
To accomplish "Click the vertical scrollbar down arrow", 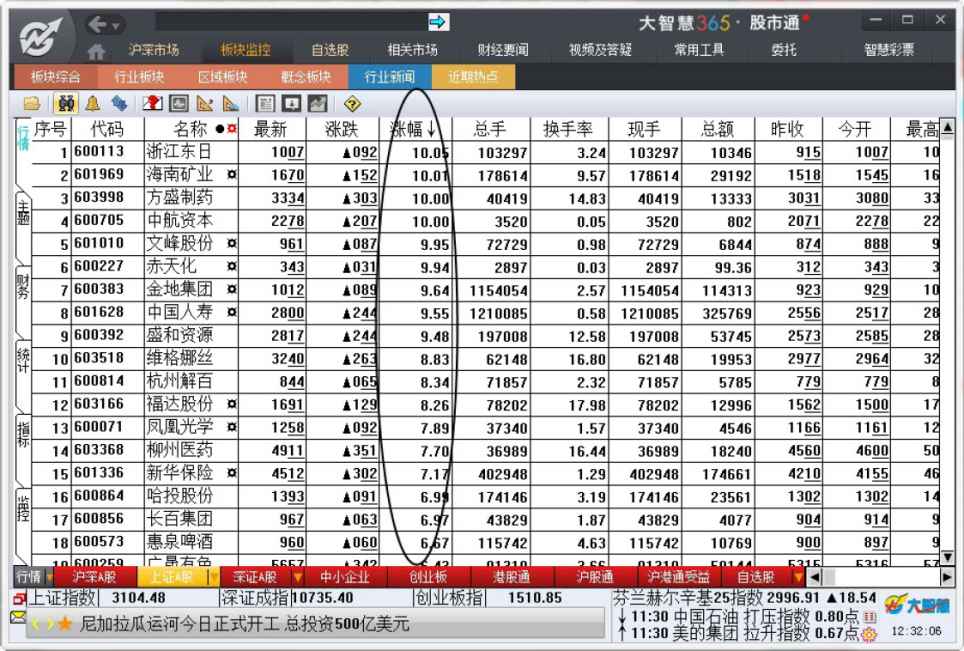I will (x=947, y=558).
